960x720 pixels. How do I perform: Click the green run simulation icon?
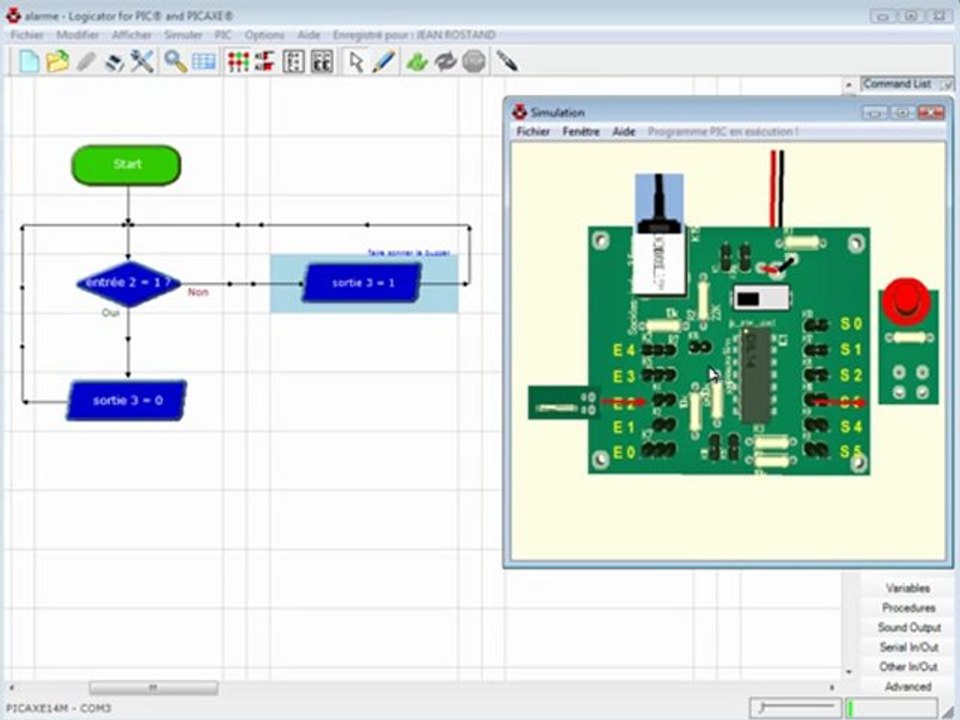pyautogui.click(x=417, y=62)
